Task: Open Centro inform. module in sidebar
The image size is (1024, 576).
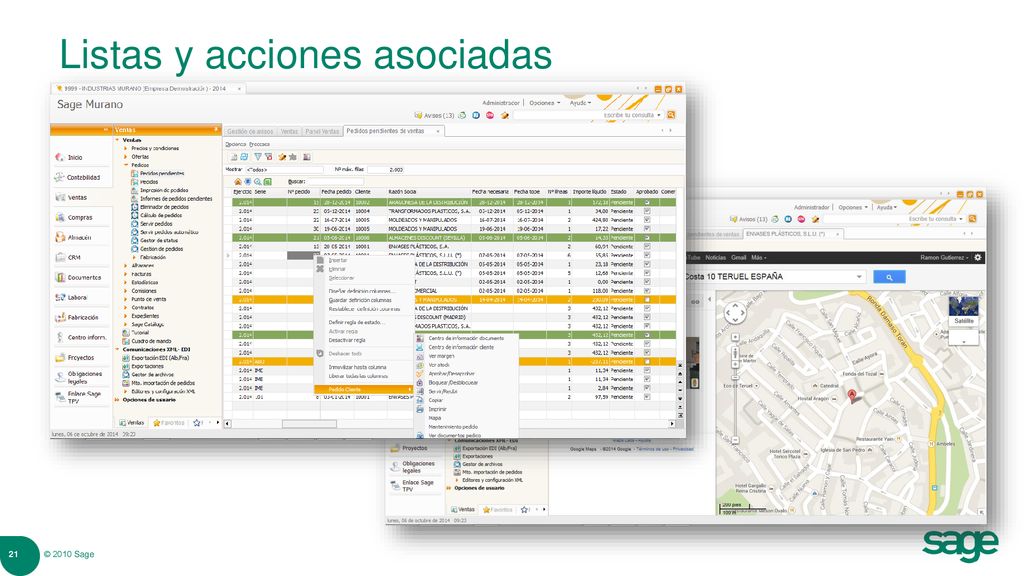Action: [x=80, y=338]
